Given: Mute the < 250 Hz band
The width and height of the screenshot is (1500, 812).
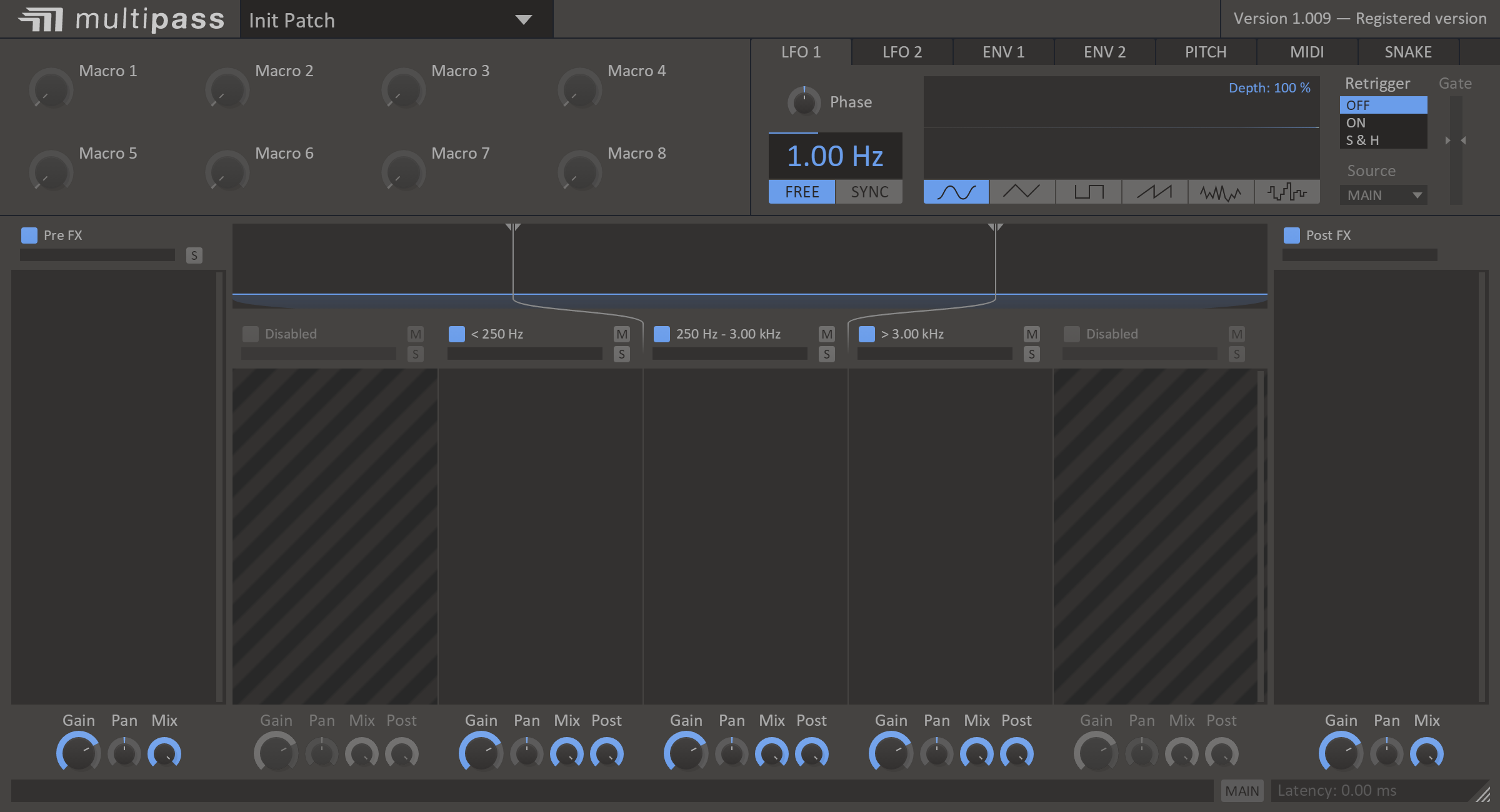Looking at the screenshot, I should point(621,334).
